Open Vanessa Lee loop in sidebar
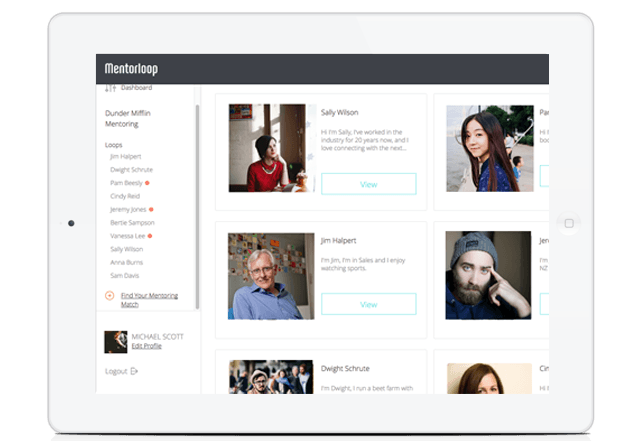Viewport: 640px width, 441px height. click(x=127, y=236)
